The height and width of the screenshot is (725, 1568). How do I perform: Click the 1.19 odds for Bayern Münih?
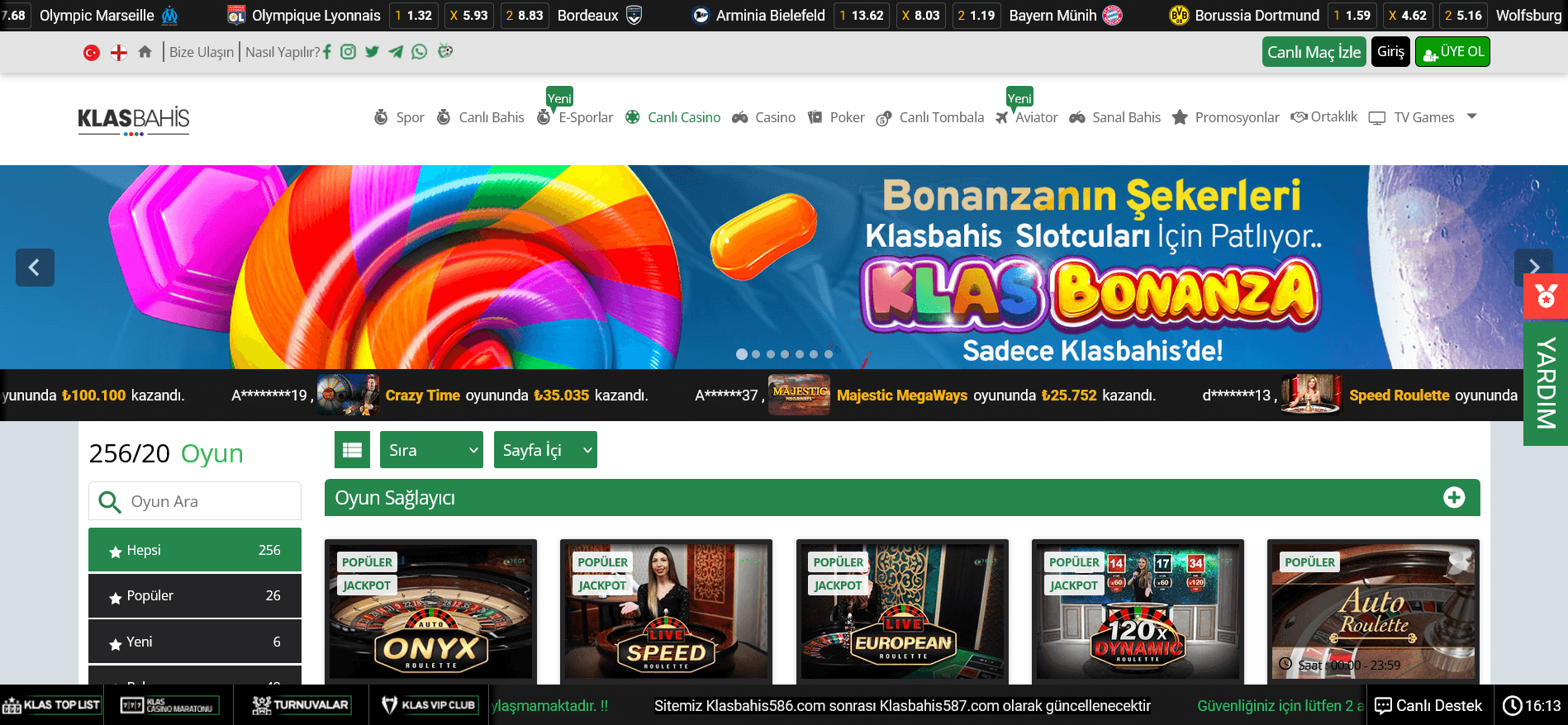(976, 15)
